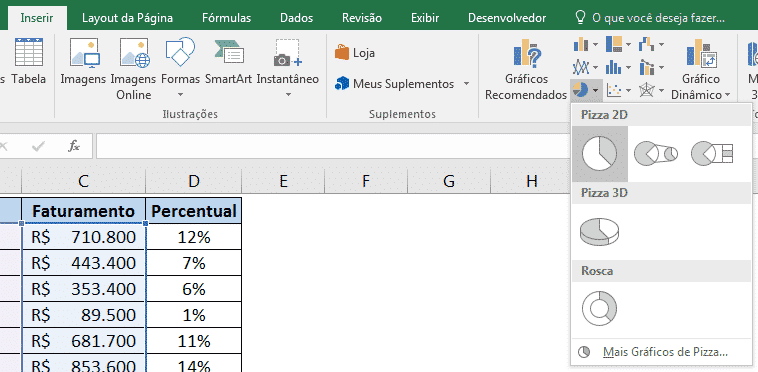Select the 1% percentage cell
The width and height of the screenshot is (758, 372).
point(193,315)
